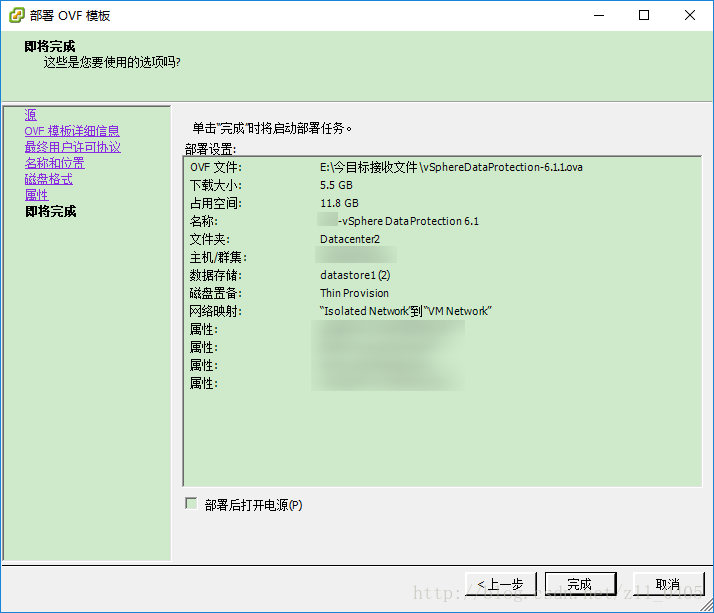Click the 完成 finish button
This screenshot has height=613, width=714.
point(580,584)
